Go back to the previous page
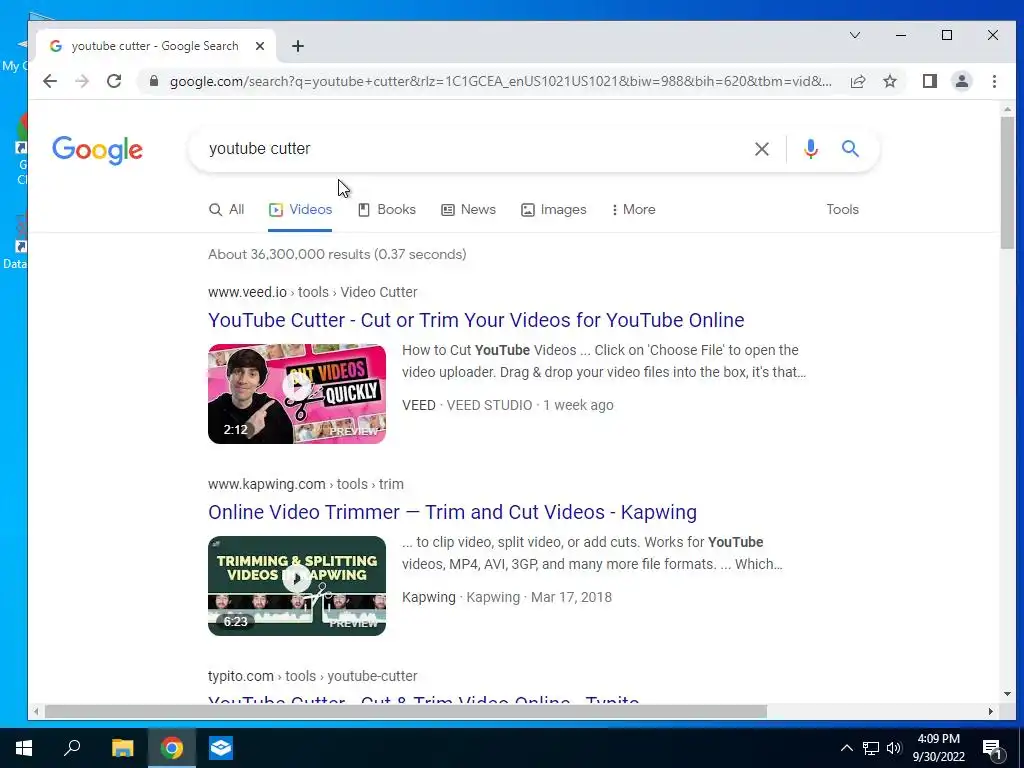Image resolution: width=1024 pixels, height=768 pixels. coord(50,81)
